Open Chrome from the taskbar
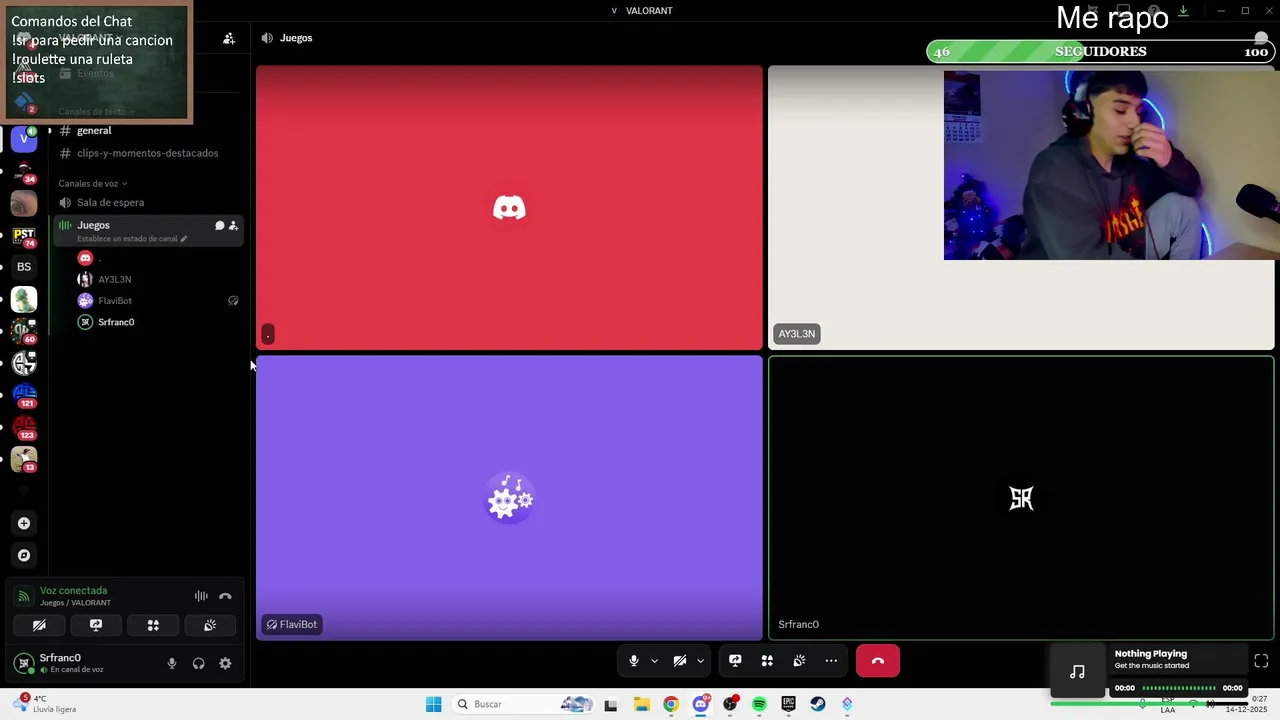1280x720 pixels. pos(670,704)
